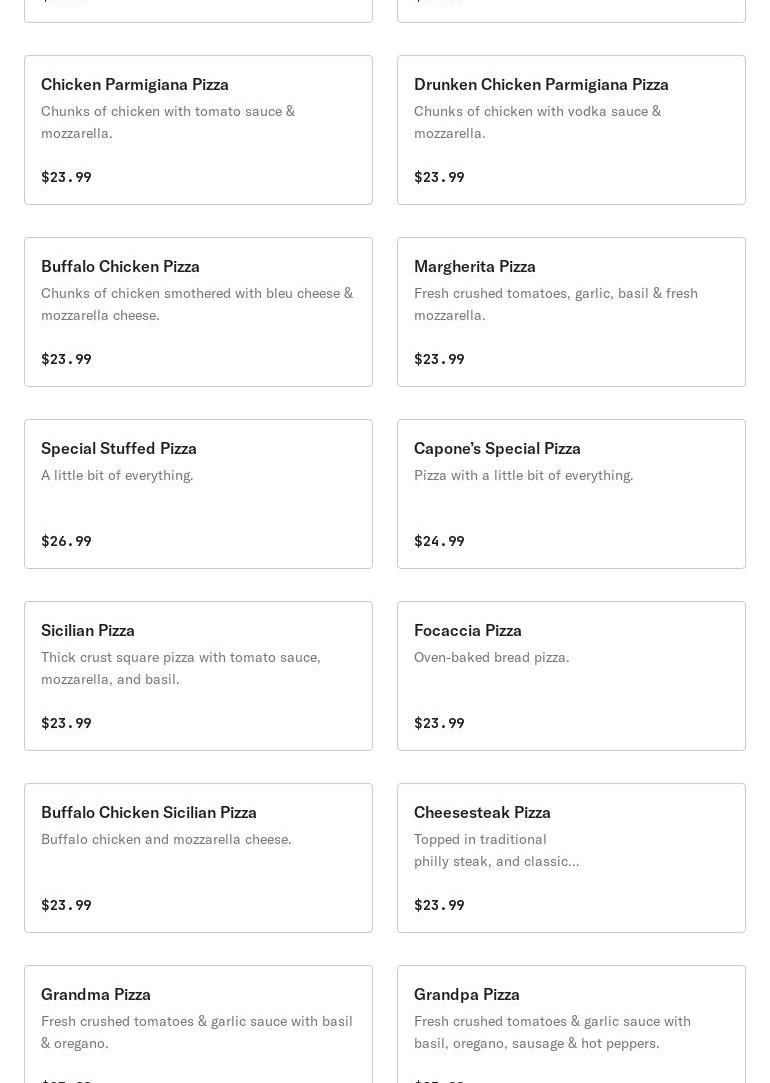The width and height of the screenshot is (770, 1083).
Task: Click the $26.99 price label
Action: 66,541
